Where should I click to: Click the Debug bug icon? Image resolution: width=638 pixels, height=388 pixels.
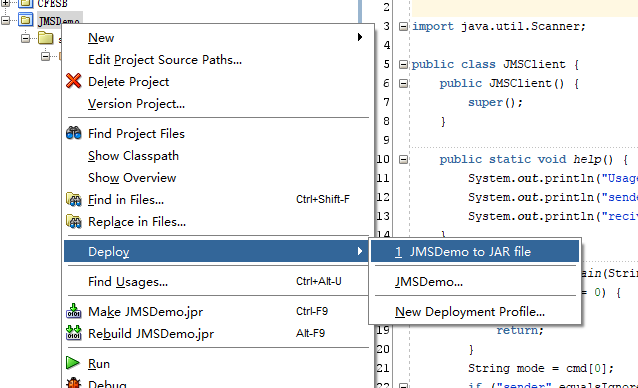pos(74,384)
